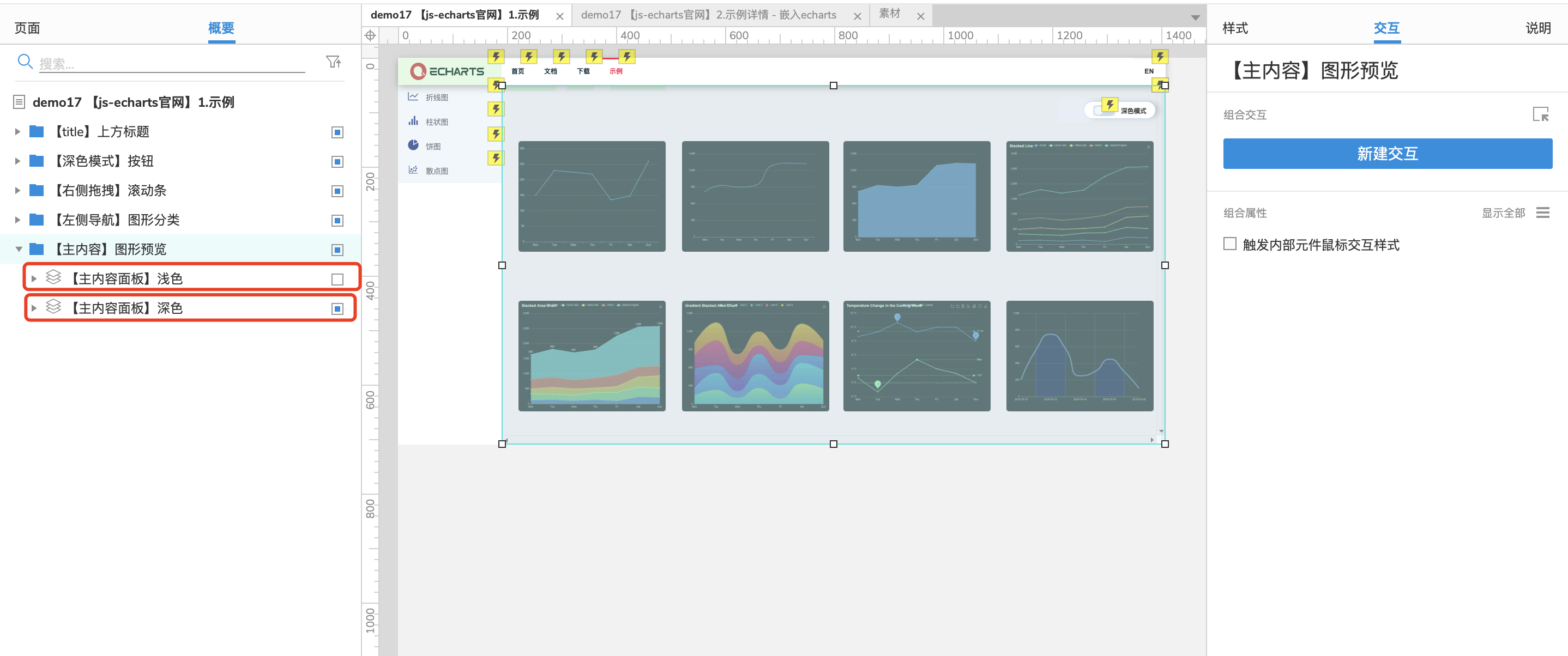Click layers icon of 【主内容面板】深色
The image size is (1568, 656).
pyautogui.click(x=53, y=307)
